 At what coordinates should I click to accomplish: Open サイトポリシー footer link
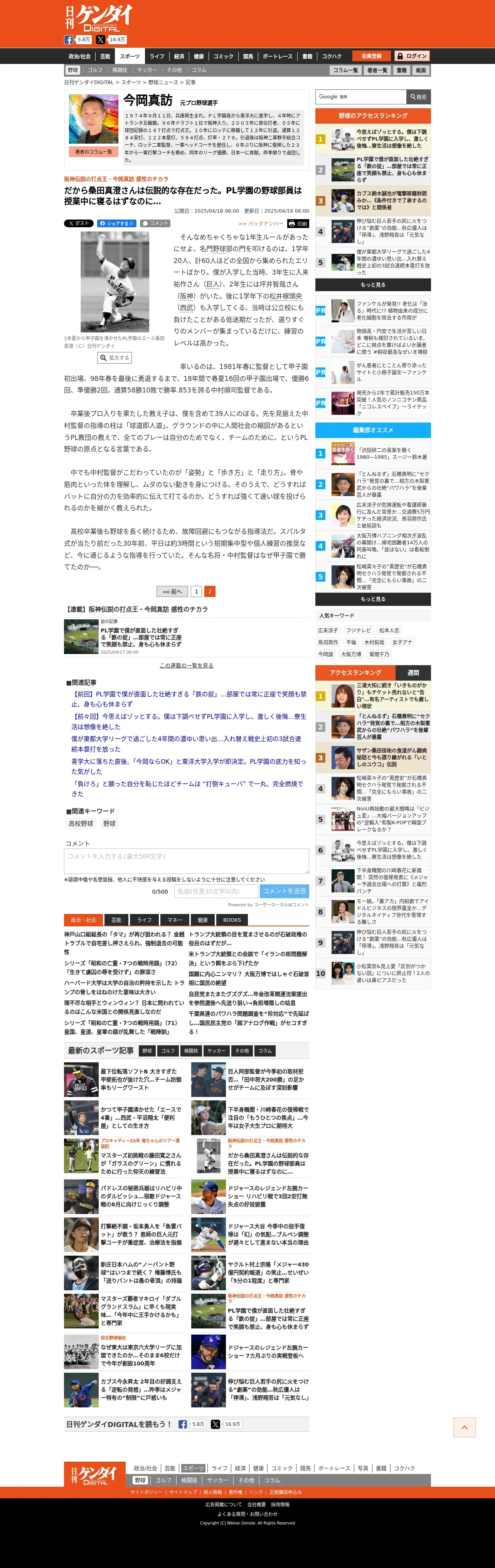tap(146, 1492)
